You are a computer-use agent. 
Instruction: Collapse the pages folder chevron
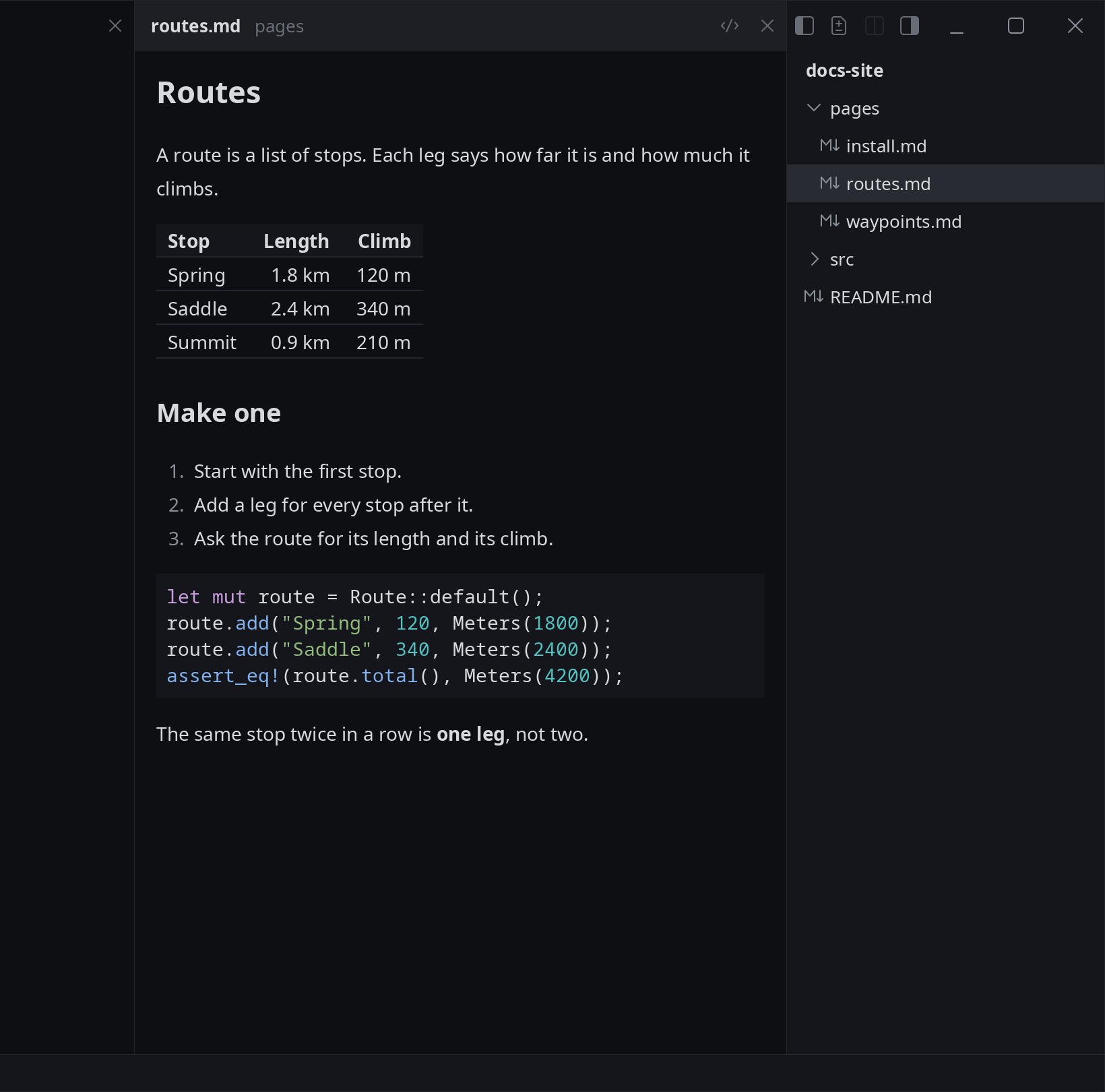coord(814,108)
